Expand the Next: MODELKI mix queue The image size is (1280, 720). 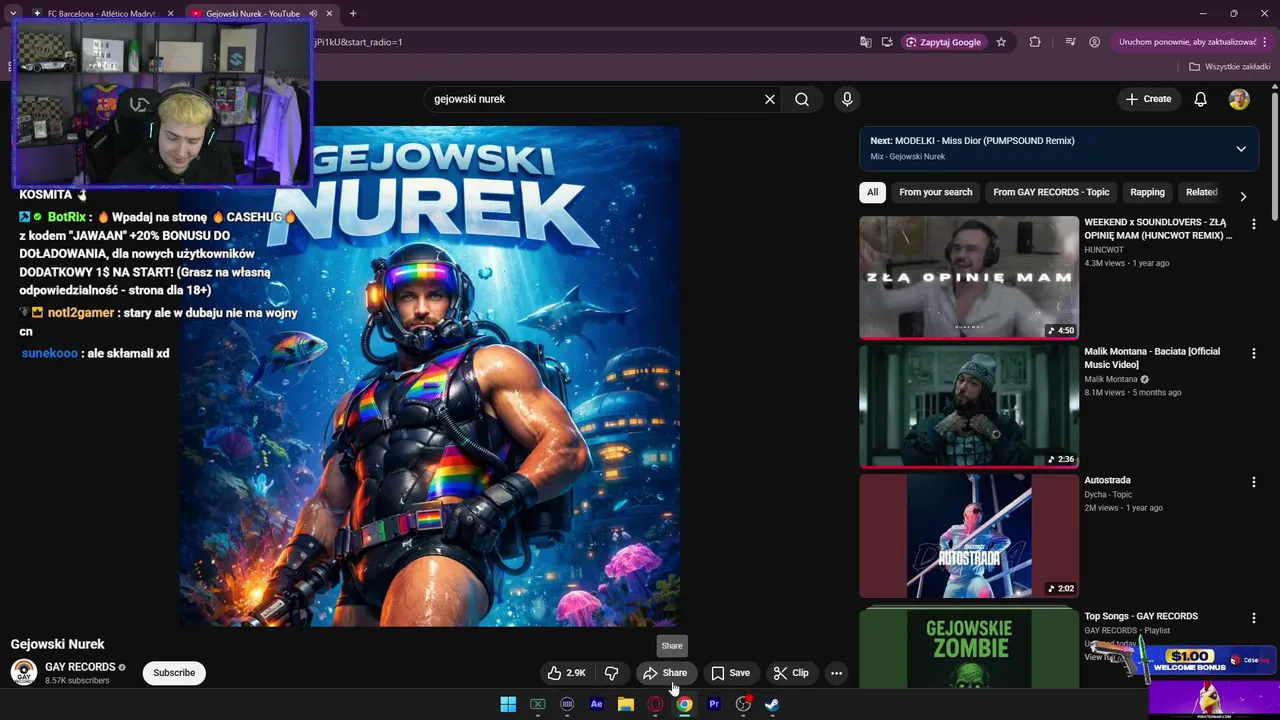point(1241,149)
